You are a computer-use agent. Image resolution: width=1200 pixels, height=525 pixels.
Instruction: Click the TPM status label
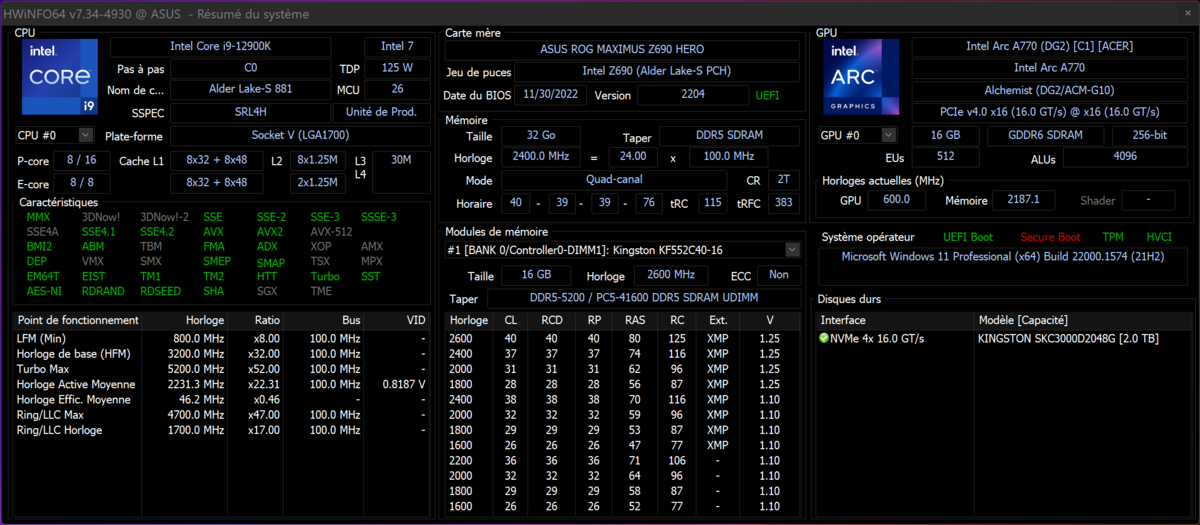click(x=1113, y=237)
